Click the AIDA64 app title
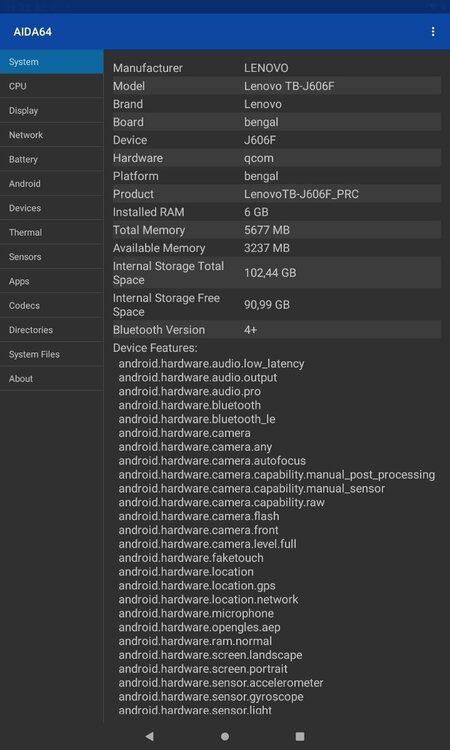The height and width of the screenshot is (750, 450). point(33,32)
